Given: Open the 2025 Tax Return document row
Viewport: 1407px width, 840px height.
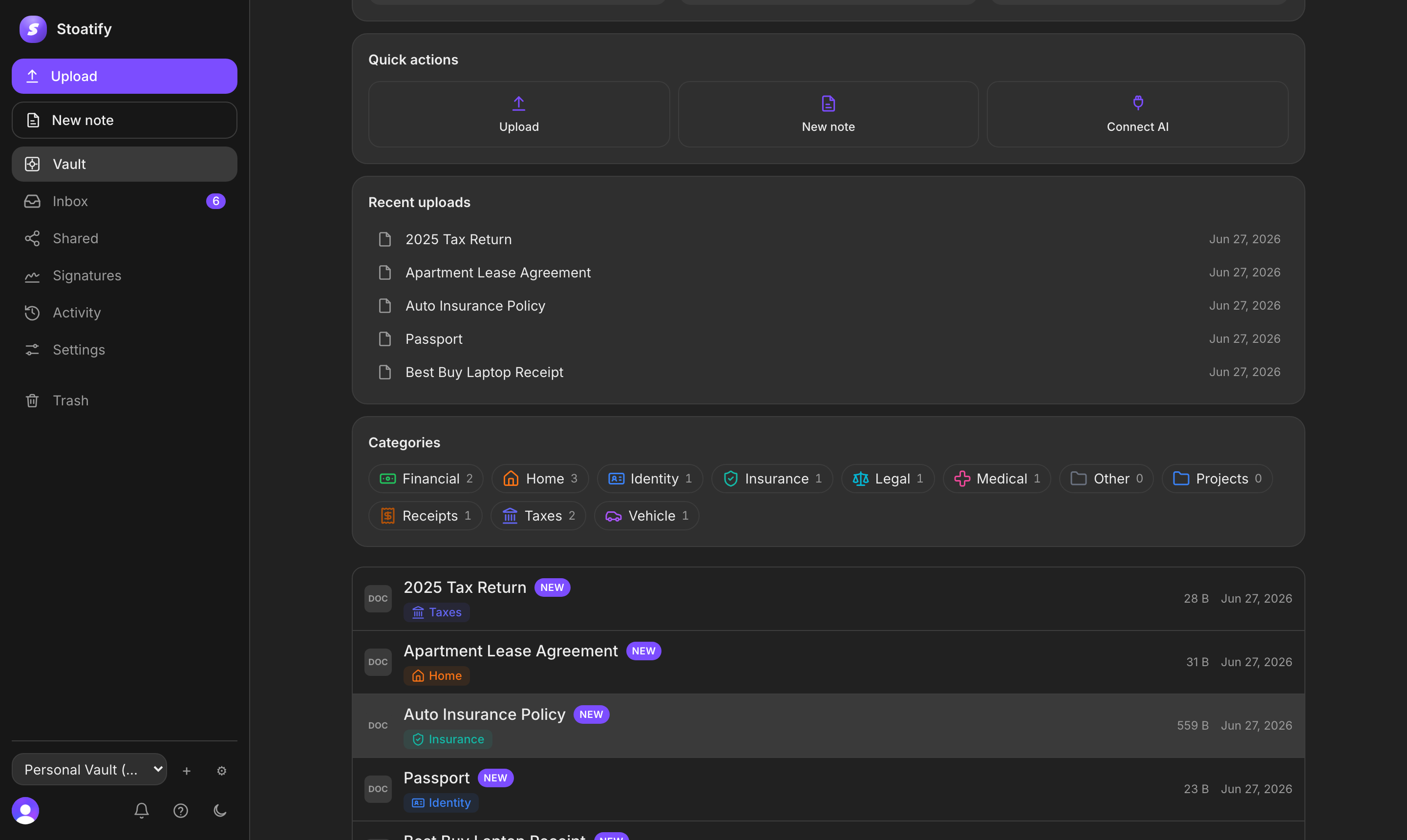Looking at the screenshot, I should pyautogui.click(x=829, y=599).
